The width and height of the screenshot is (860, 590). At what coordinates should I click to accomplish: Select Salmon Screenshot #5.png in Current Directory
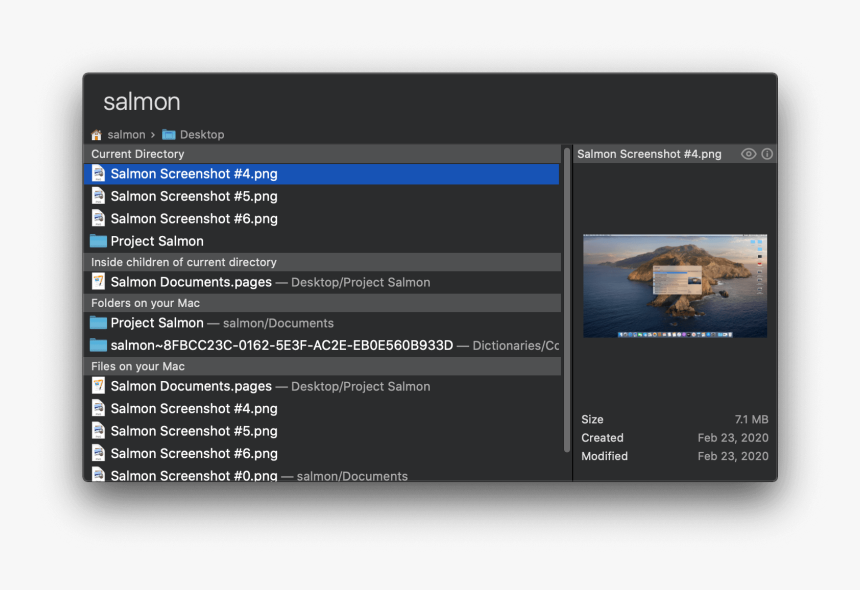[x=322, y=196]
